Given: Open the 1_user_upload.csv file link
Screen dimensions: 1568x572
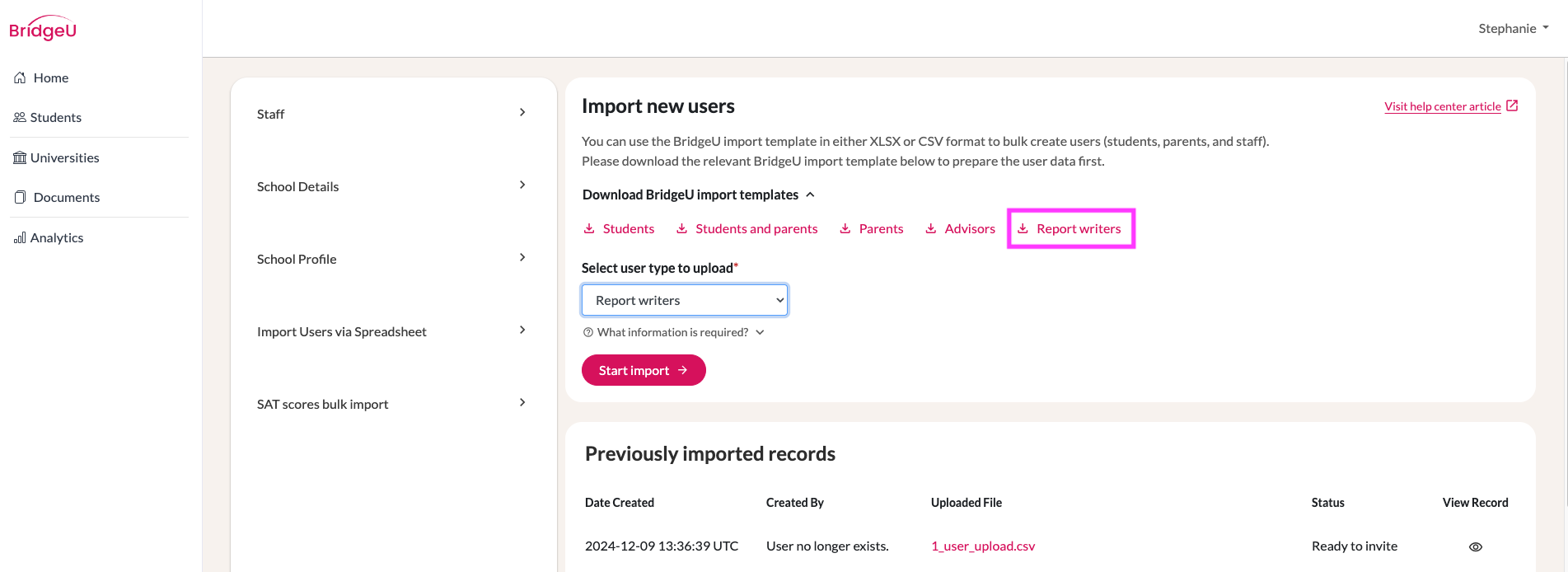Looking at the screenshot, I should pyautogui.click(x=983, y=546).
